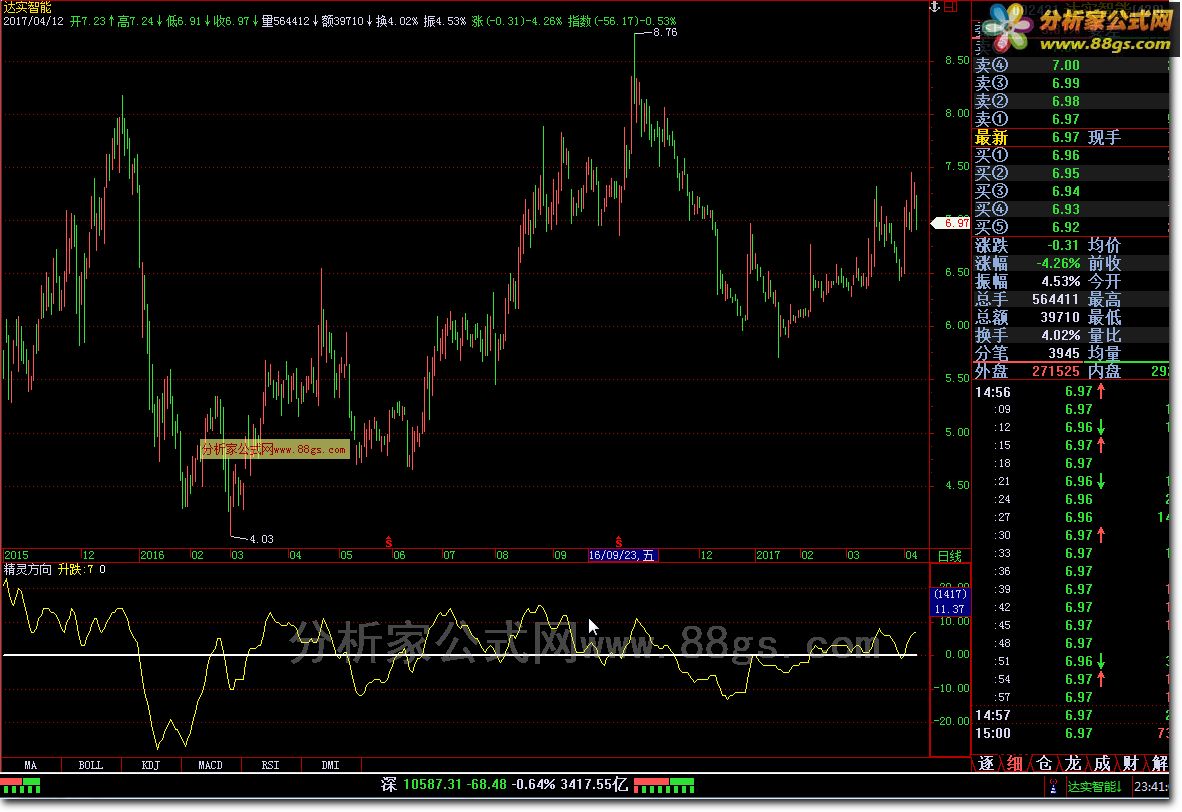The image size is (1182, 812).
Task: Click the 达实智能 stock name in the status bar
Action: [x=1094, y=786]
